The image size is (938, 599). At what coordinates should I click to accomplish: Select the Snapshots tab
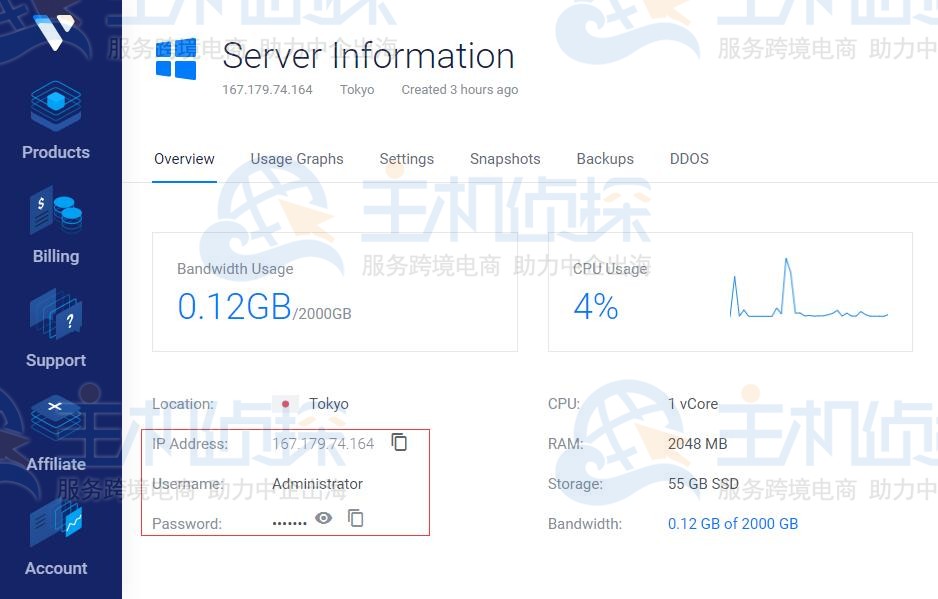pos(505,158)
